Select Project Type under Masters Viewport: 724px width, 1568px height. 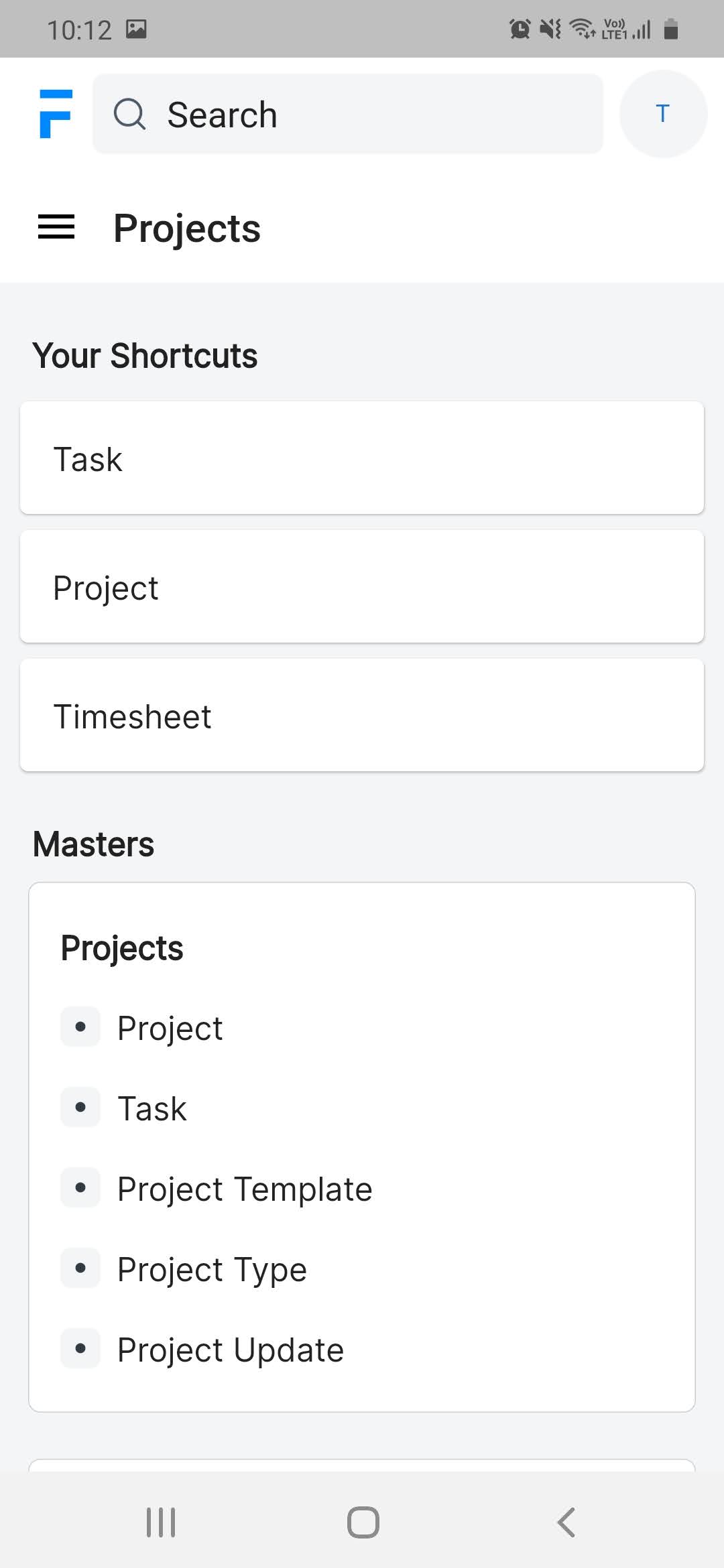212,1268
